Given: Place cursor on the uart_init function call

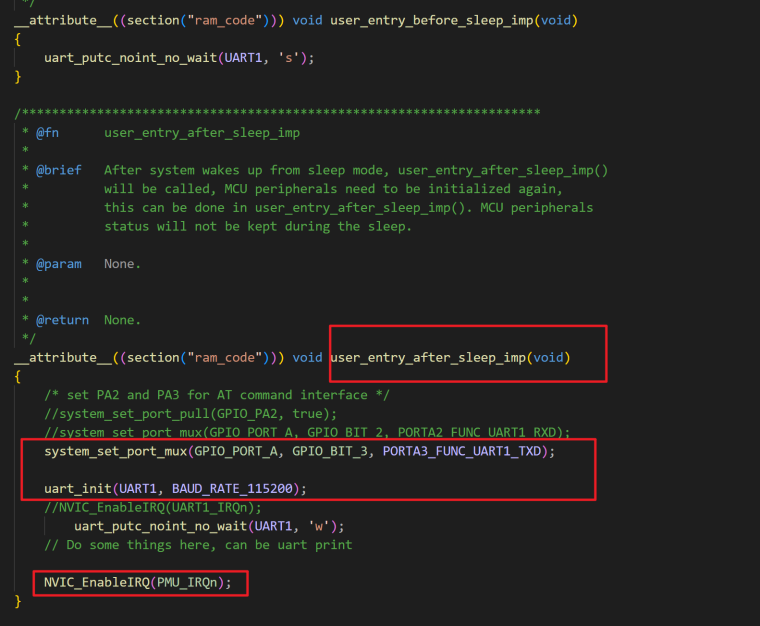Looking at the screenshot, I should (x=77, y=488).
